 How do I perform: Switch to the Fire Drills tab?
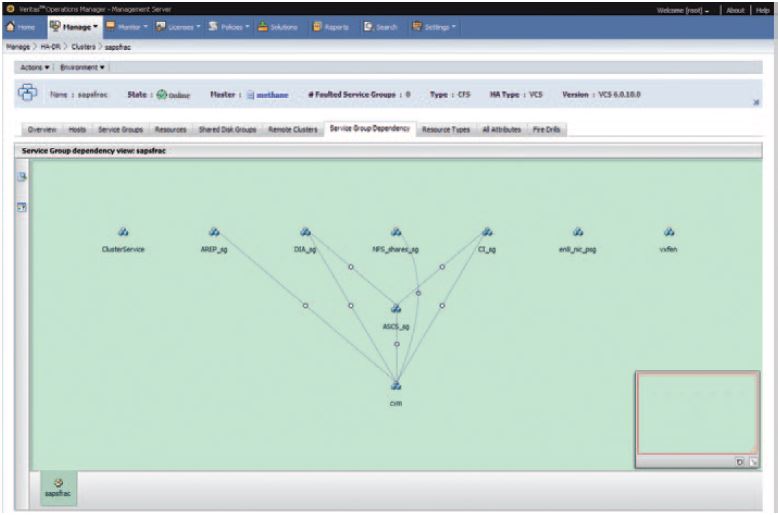pyautogui.click(x=546, y=129)
